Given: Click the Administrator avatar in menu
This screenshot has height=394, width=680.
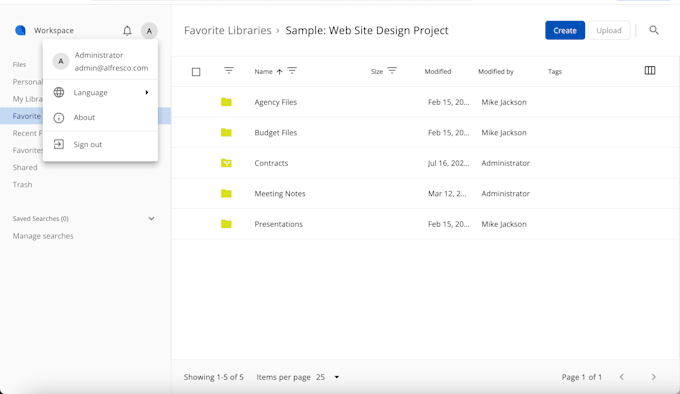Looking at the screenshot, I should pyautogui.click(x=61, y=62).
